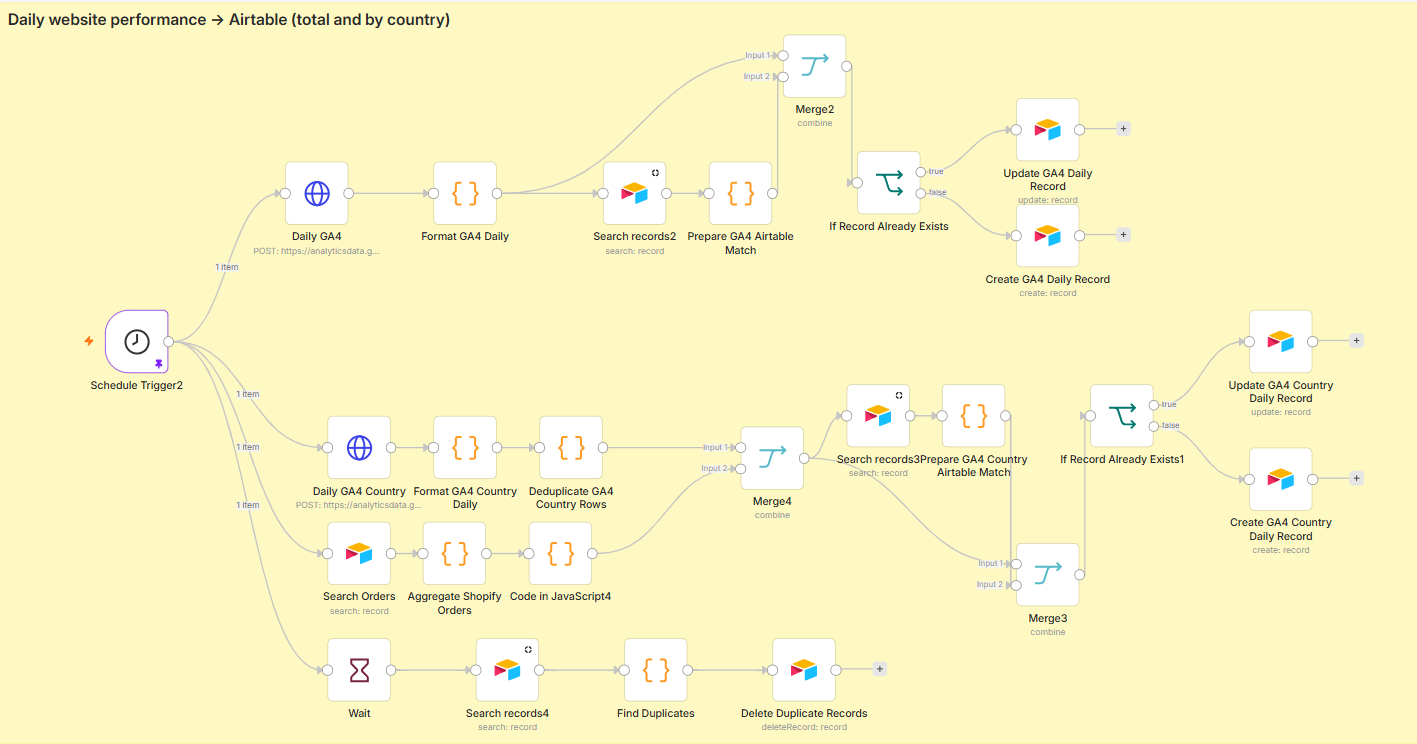Open the Code in JavaScript4 node
Image resolution: width=1417 pixels, height=744 pixels.
click(x=560, y=554)
